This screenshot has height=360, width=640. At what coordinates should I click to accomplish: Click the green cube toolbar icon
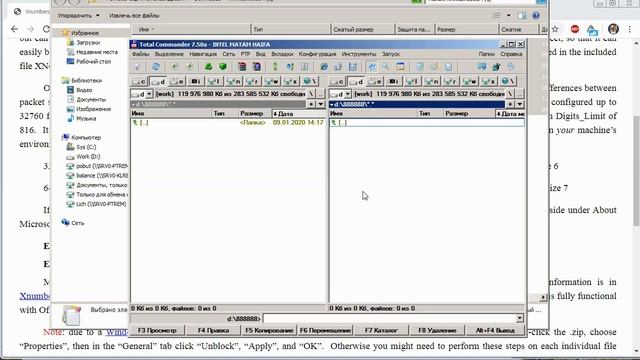223,67
